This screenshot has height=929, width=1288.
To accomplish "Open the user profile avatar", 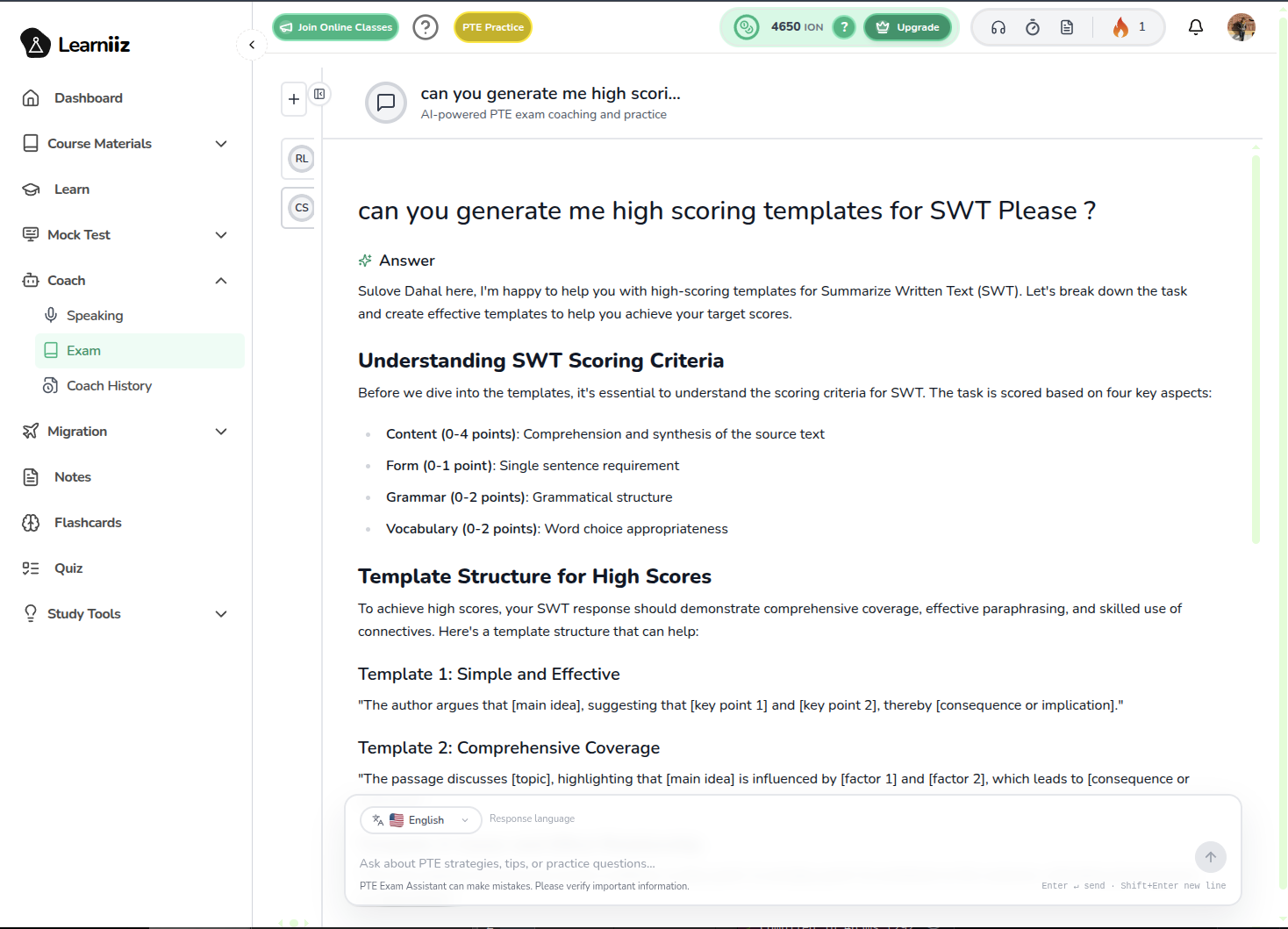I will click(x=1241, y=27).
